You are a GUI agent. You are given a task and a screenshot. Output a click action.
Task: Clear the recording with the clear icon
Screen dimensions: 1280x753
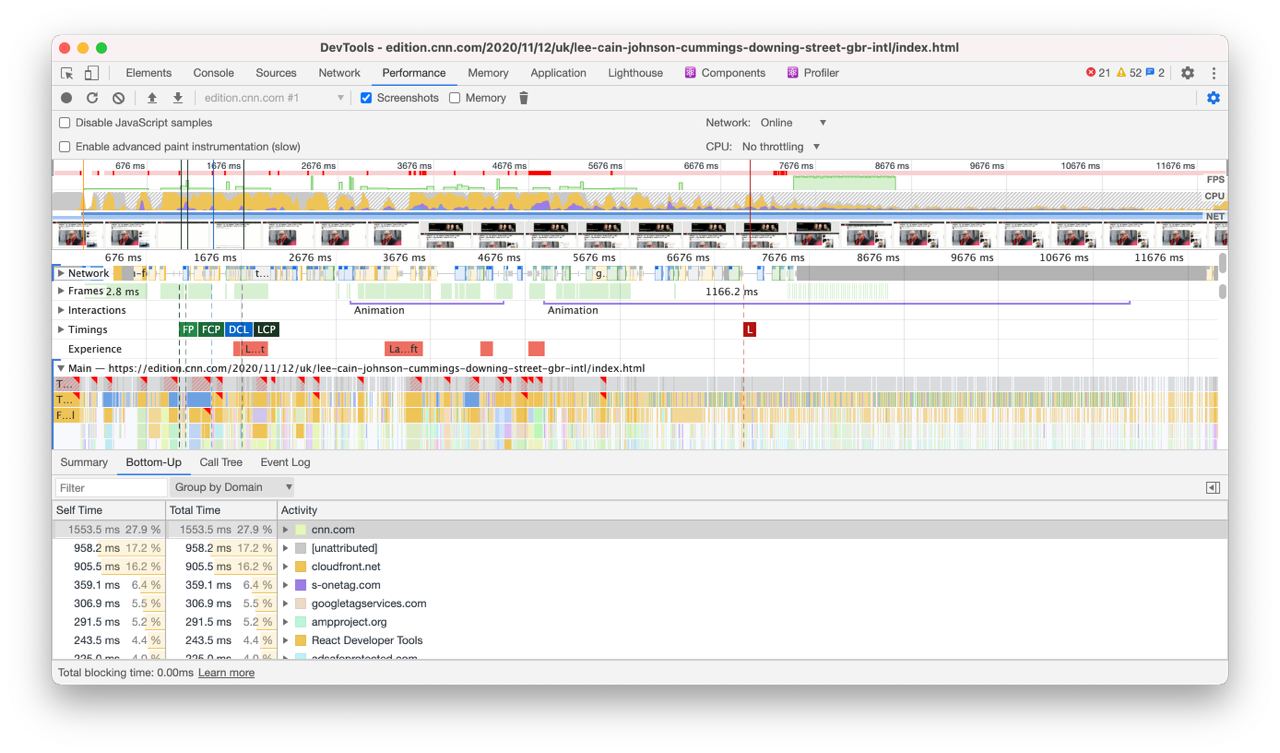[x=118, y=98]
